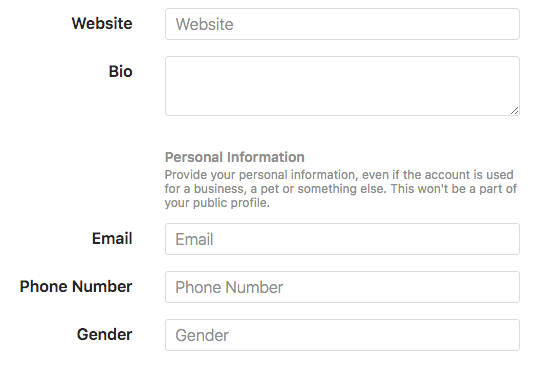Click the "Provide your personal information" sentence start
559x370 pixels.
pos(261,175)
